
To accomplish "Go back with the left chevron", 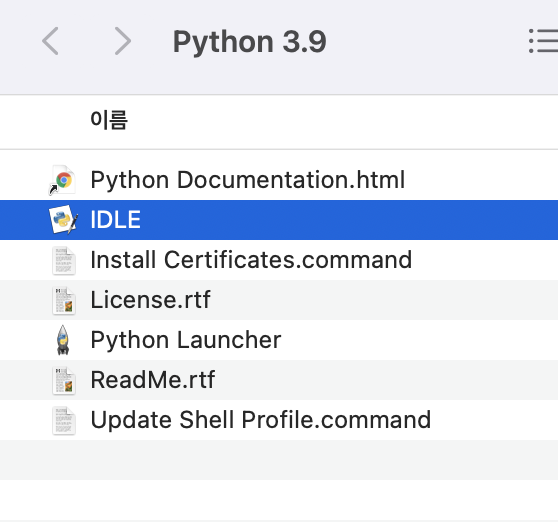I will click(x=50, y=41).
